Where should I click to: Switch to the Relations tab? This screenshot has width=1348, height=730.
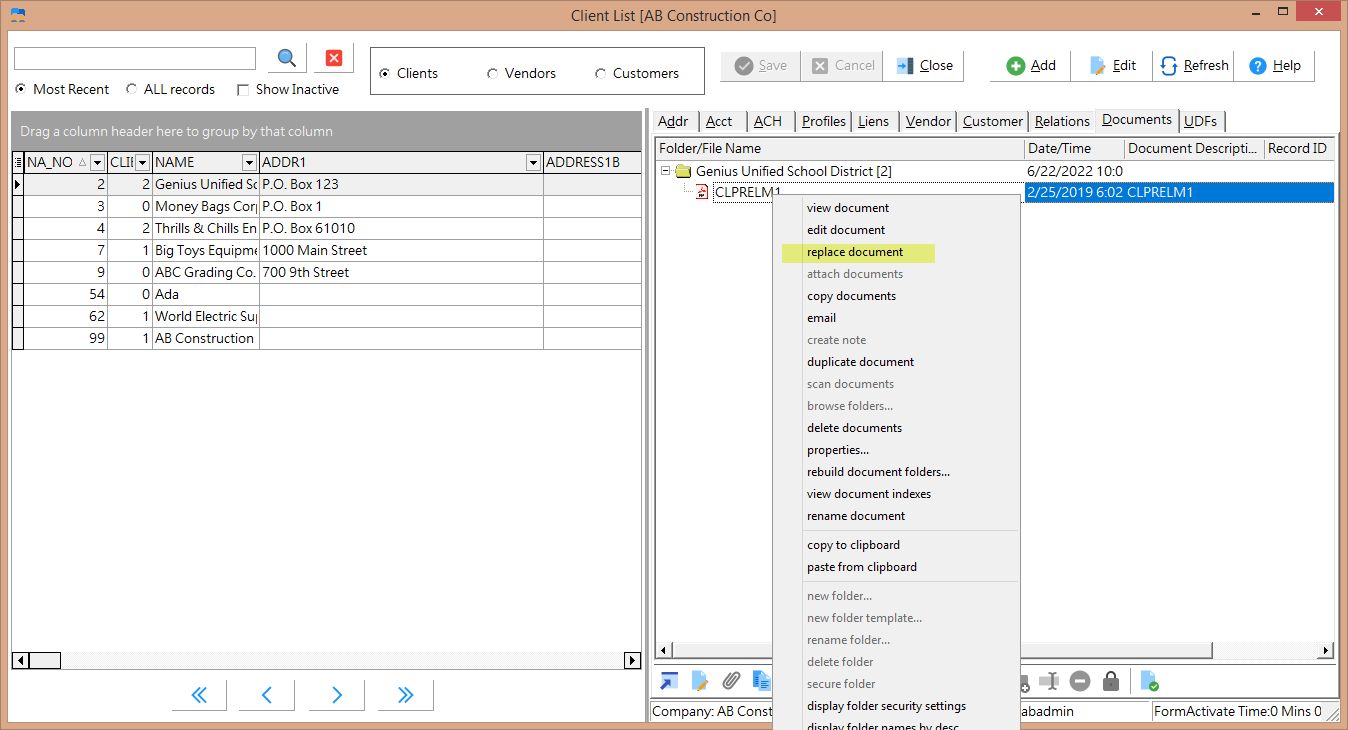coord(1062,121)
